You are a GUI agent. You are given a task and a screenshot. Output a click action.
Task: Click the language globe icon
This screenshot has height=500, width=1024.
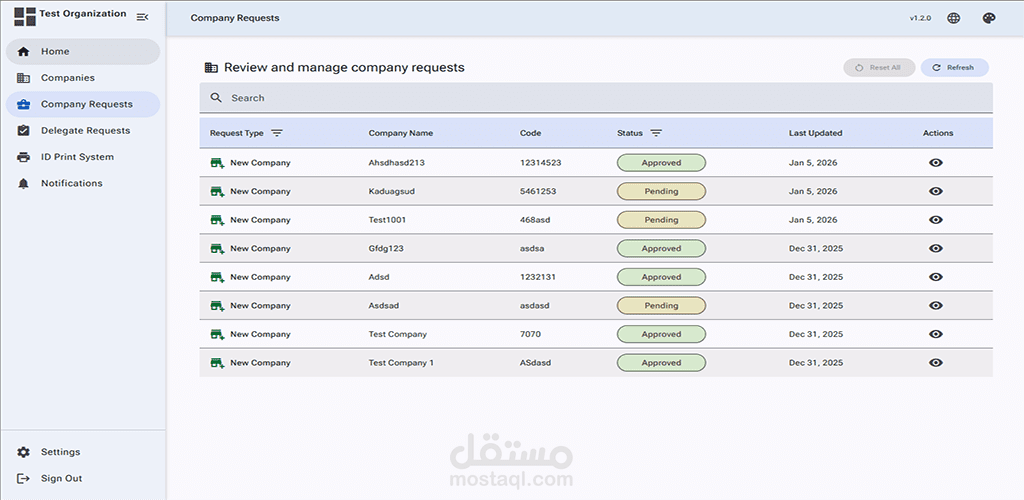[954, 18]
